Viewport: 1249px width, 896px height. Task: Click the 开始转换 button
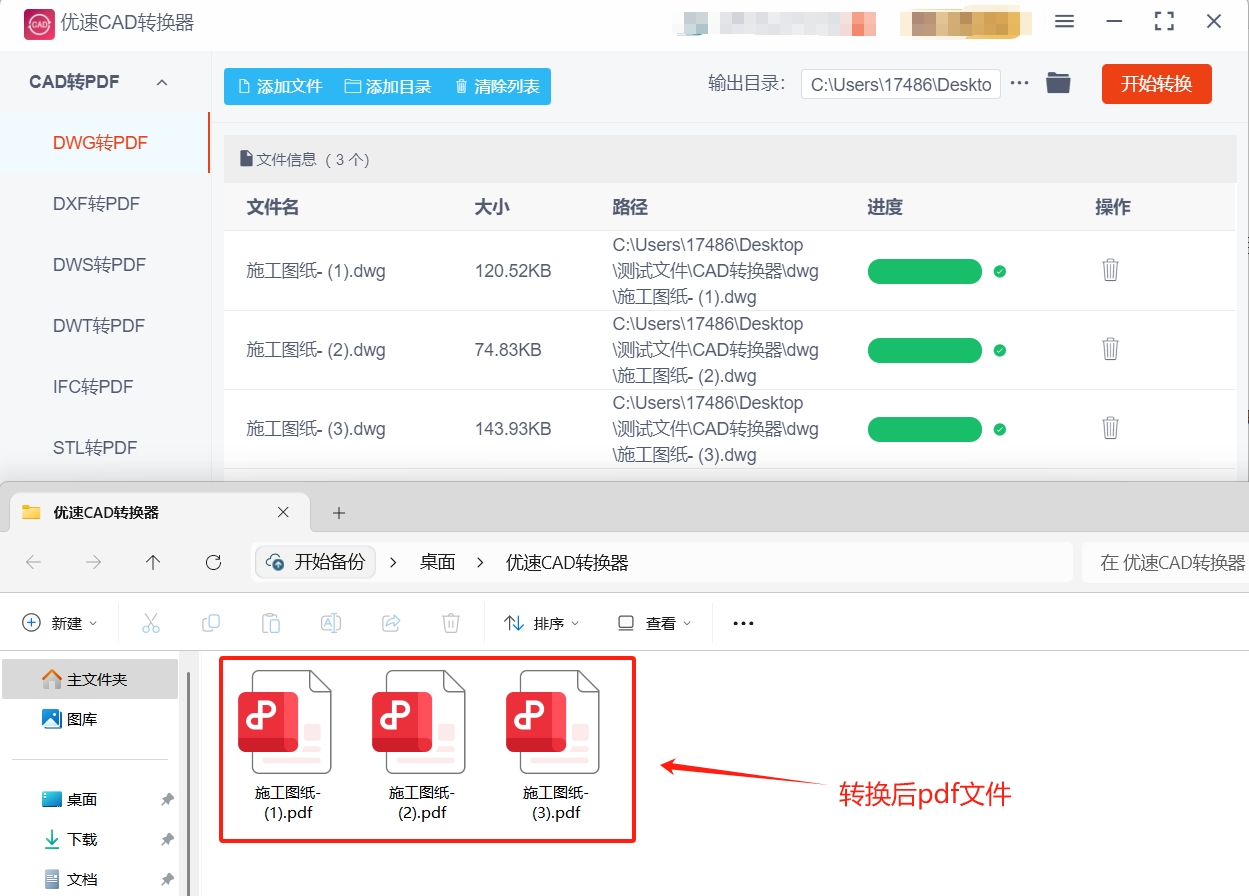point(1156,84)
